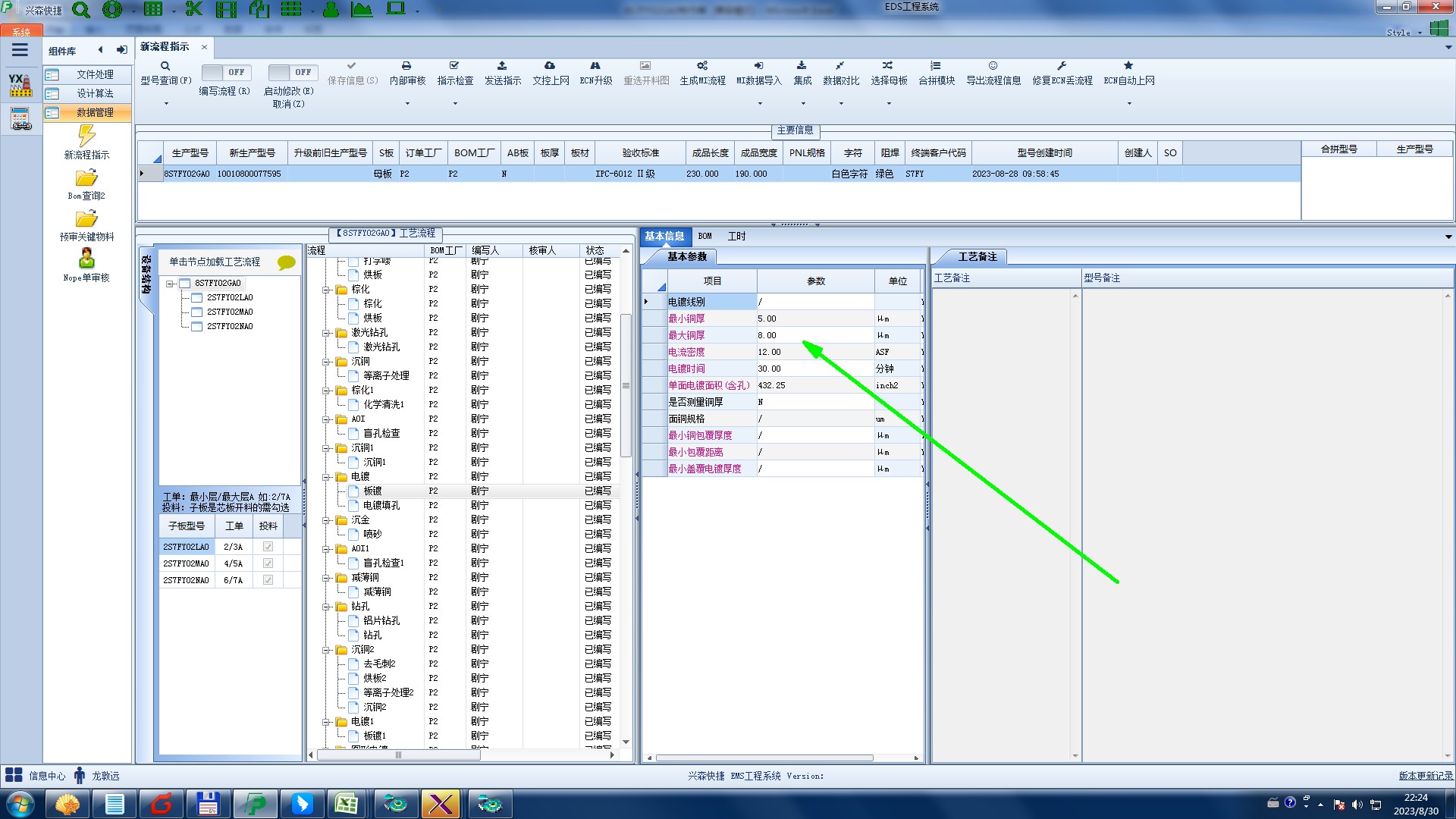This screenshot has height=819, width=1456.
Task: Click the 文控上网 cloud icon
Action: pyautogui.click(x=550, y=66)
